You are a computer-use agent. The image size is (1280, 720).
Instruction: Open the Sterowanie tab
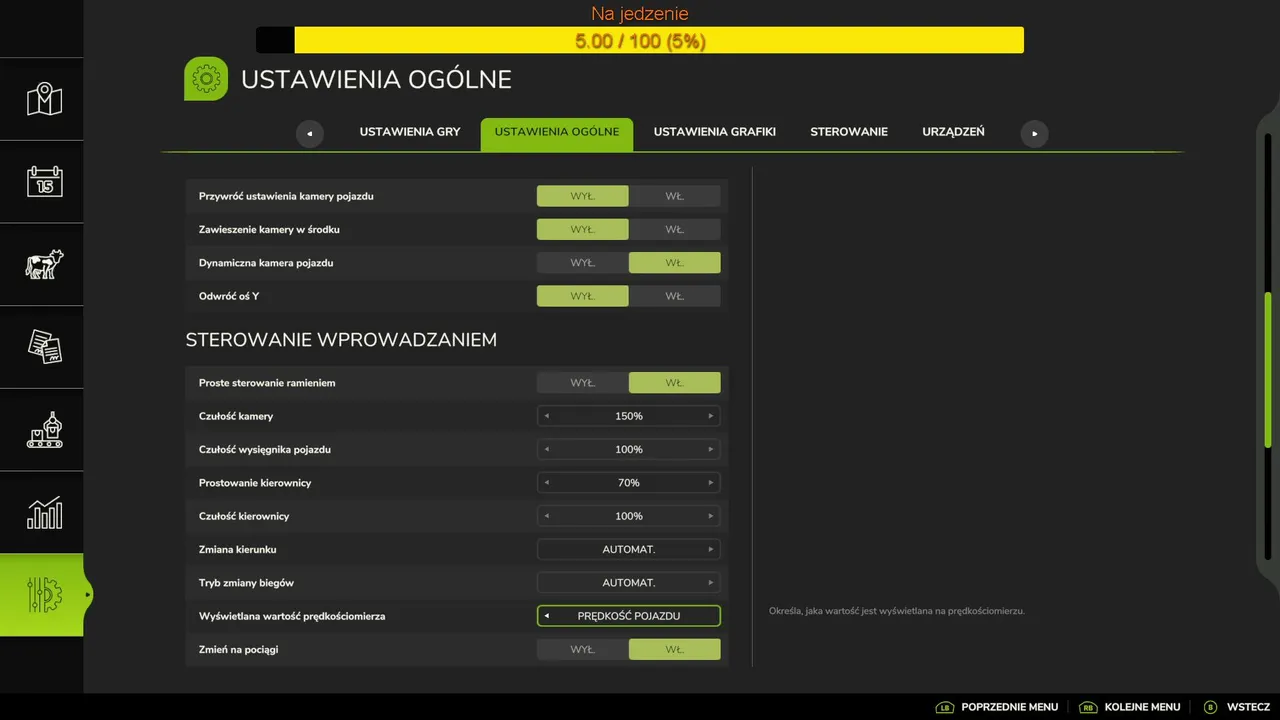click(849, 132)
